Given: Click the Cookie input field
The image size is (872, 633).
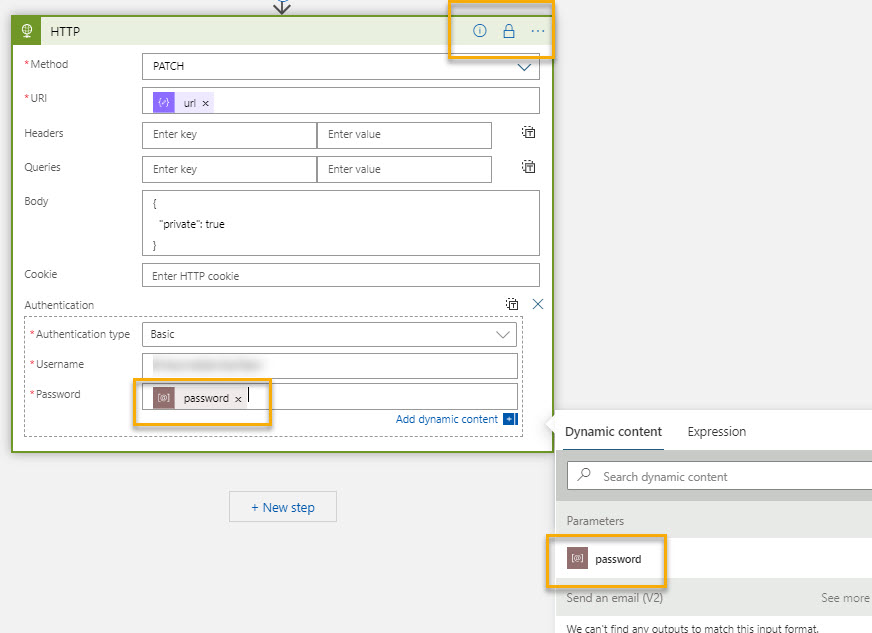Looking at the screenshot, I should [x=341, y=275].
